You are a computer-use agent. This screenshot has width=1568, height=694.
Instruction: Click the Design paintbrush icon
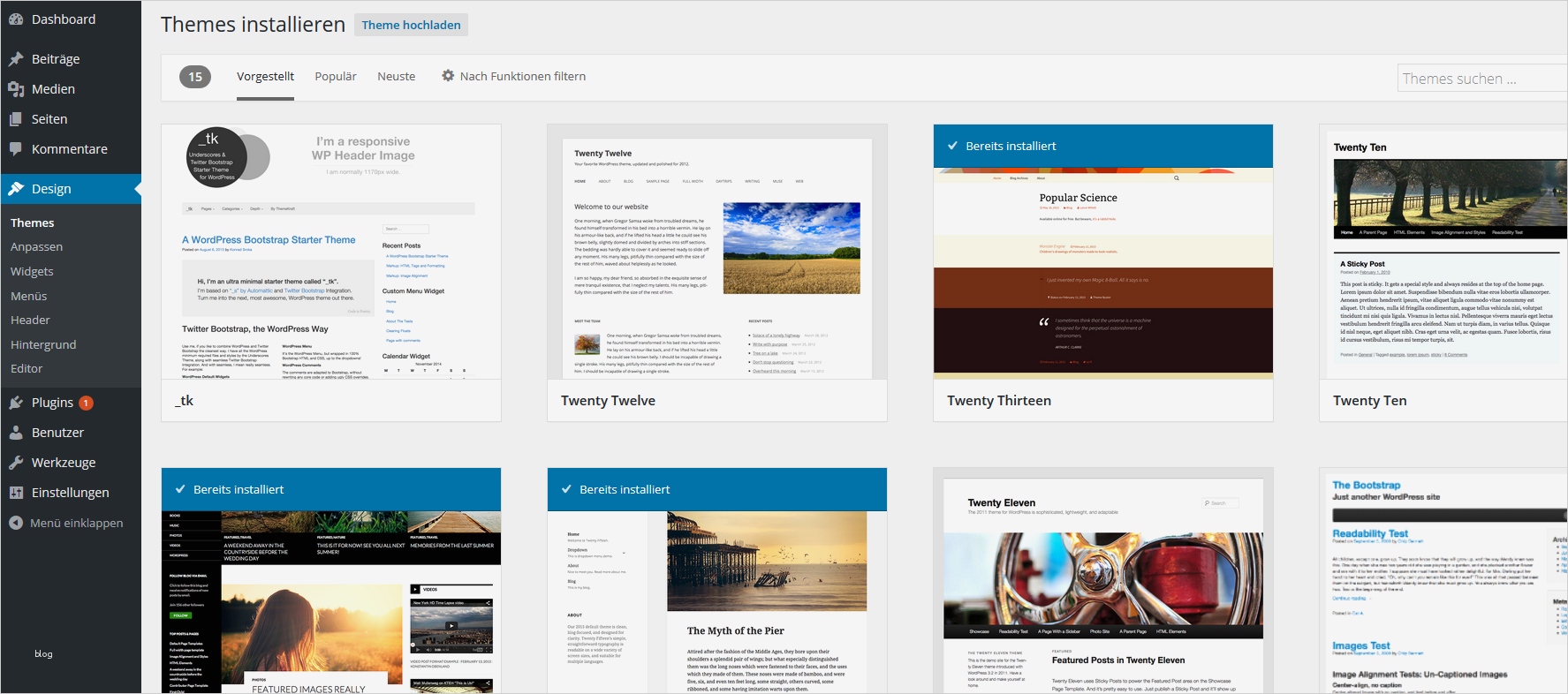click(16, 189)
